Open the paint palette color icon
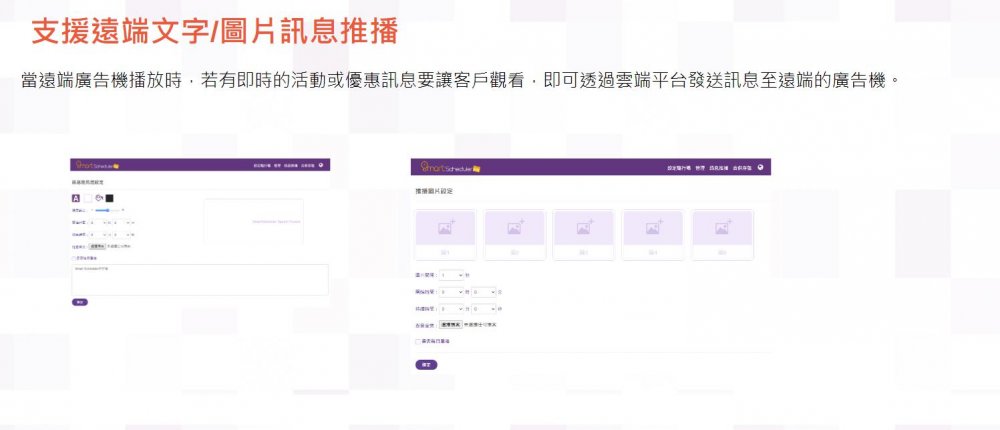 [99, 198]
